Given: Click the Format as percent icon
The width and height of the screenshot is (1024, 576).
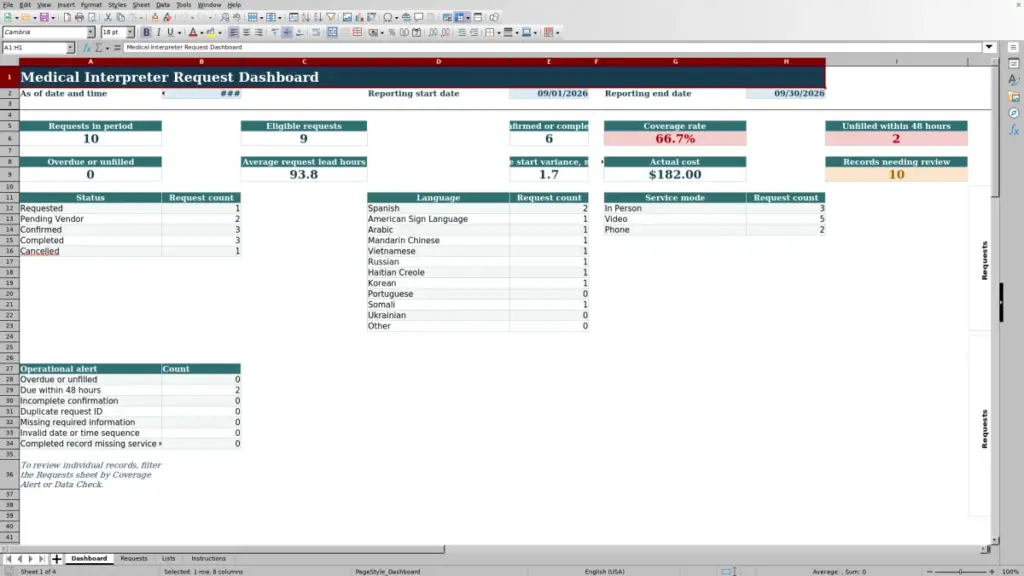Looking at the screenshot, I should (392, 32).
